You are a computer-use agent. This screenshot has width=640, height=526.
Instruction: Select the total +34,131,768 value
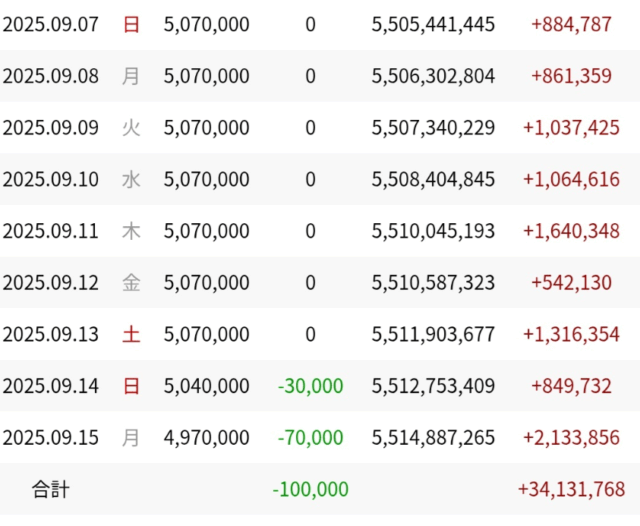click(x=571, y=490)
